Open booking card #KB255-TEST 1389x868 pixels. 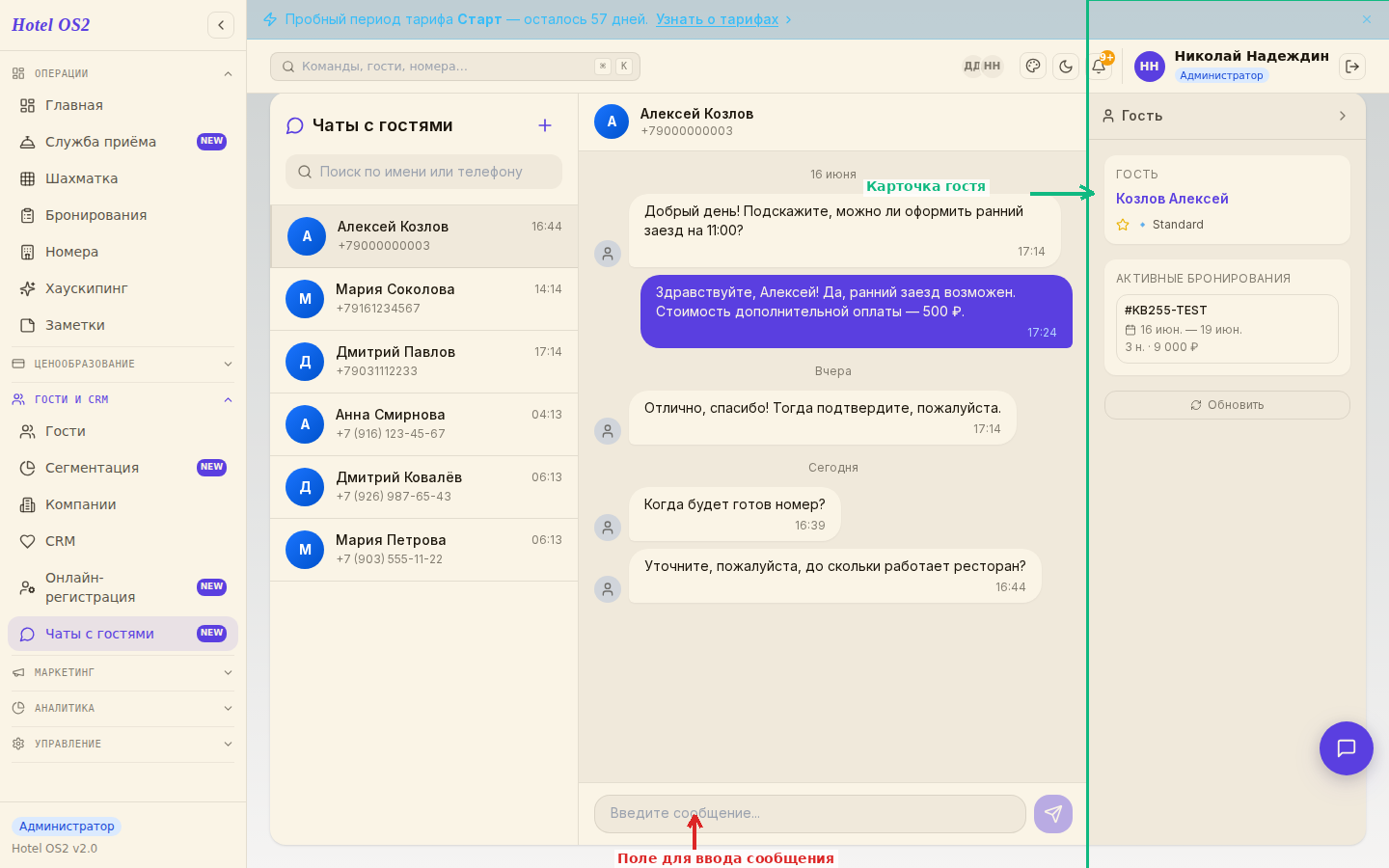coord(1227,329)
